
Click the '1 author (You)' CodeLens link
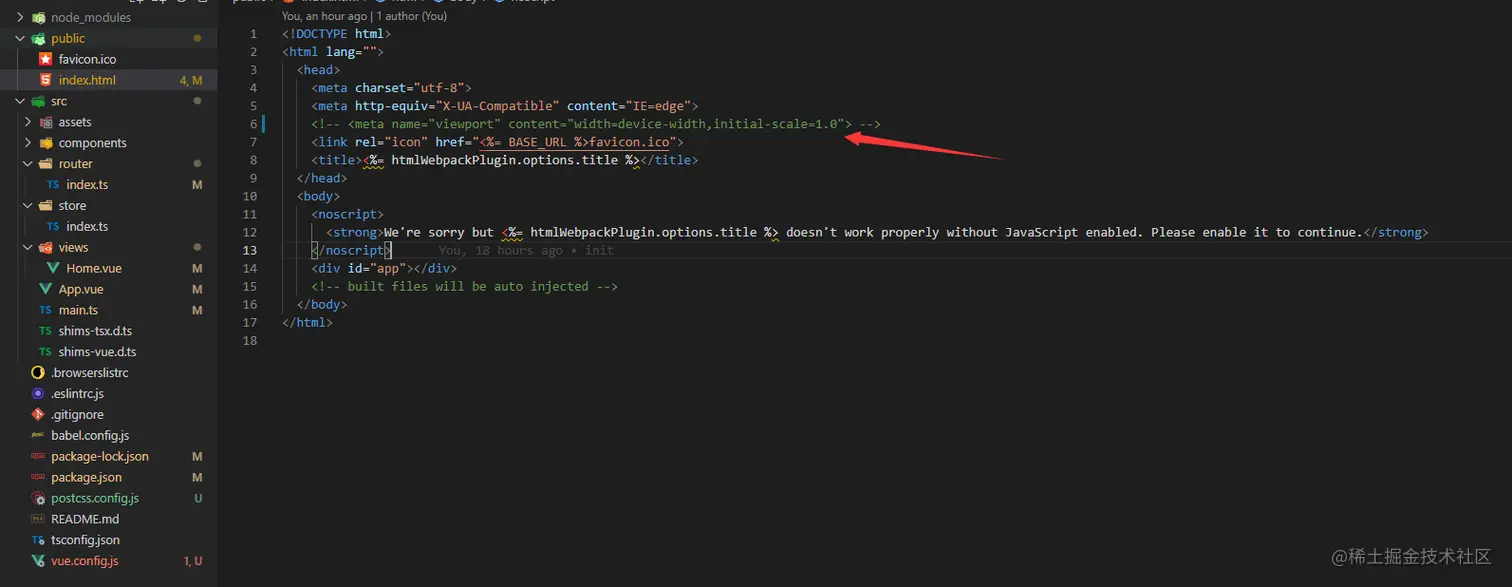tap(412, 16)
